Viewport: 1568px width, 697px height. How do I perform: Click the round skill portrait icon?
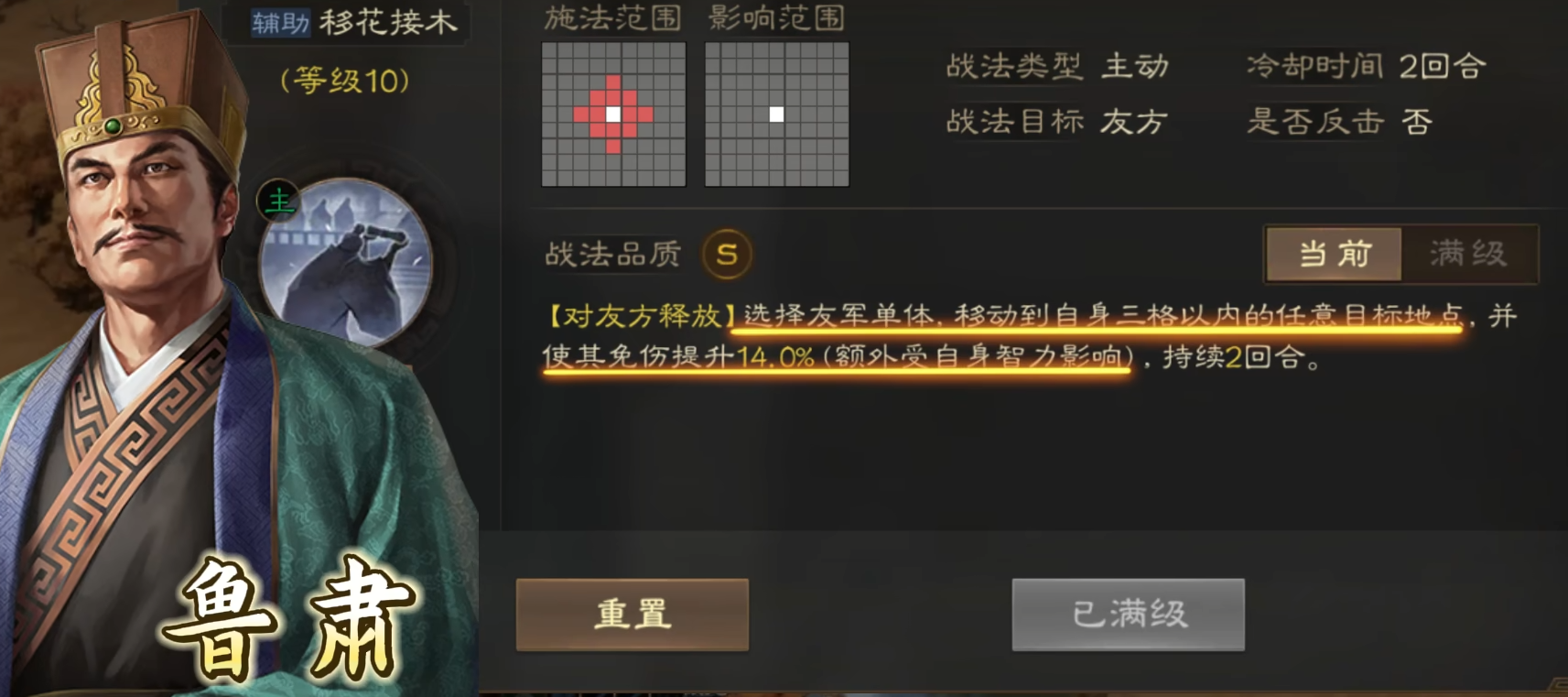[x=346, y=264]
